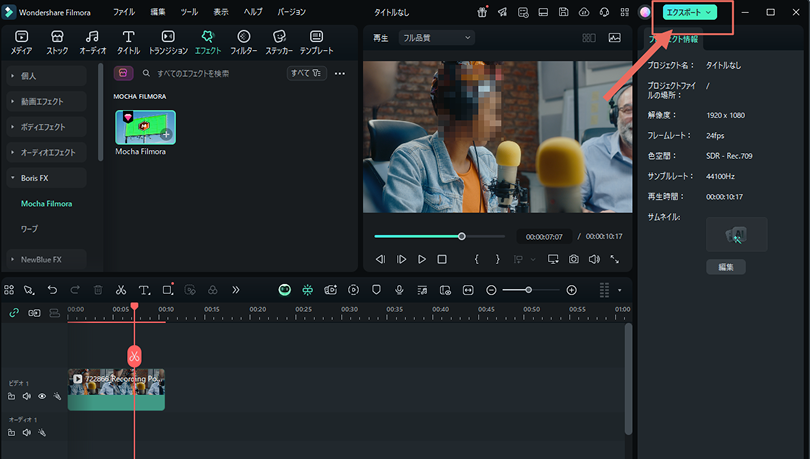This screenshot has width=810, height=459.
Task: Open the ストック (Stock) panel
Action: tap(57, 42)
